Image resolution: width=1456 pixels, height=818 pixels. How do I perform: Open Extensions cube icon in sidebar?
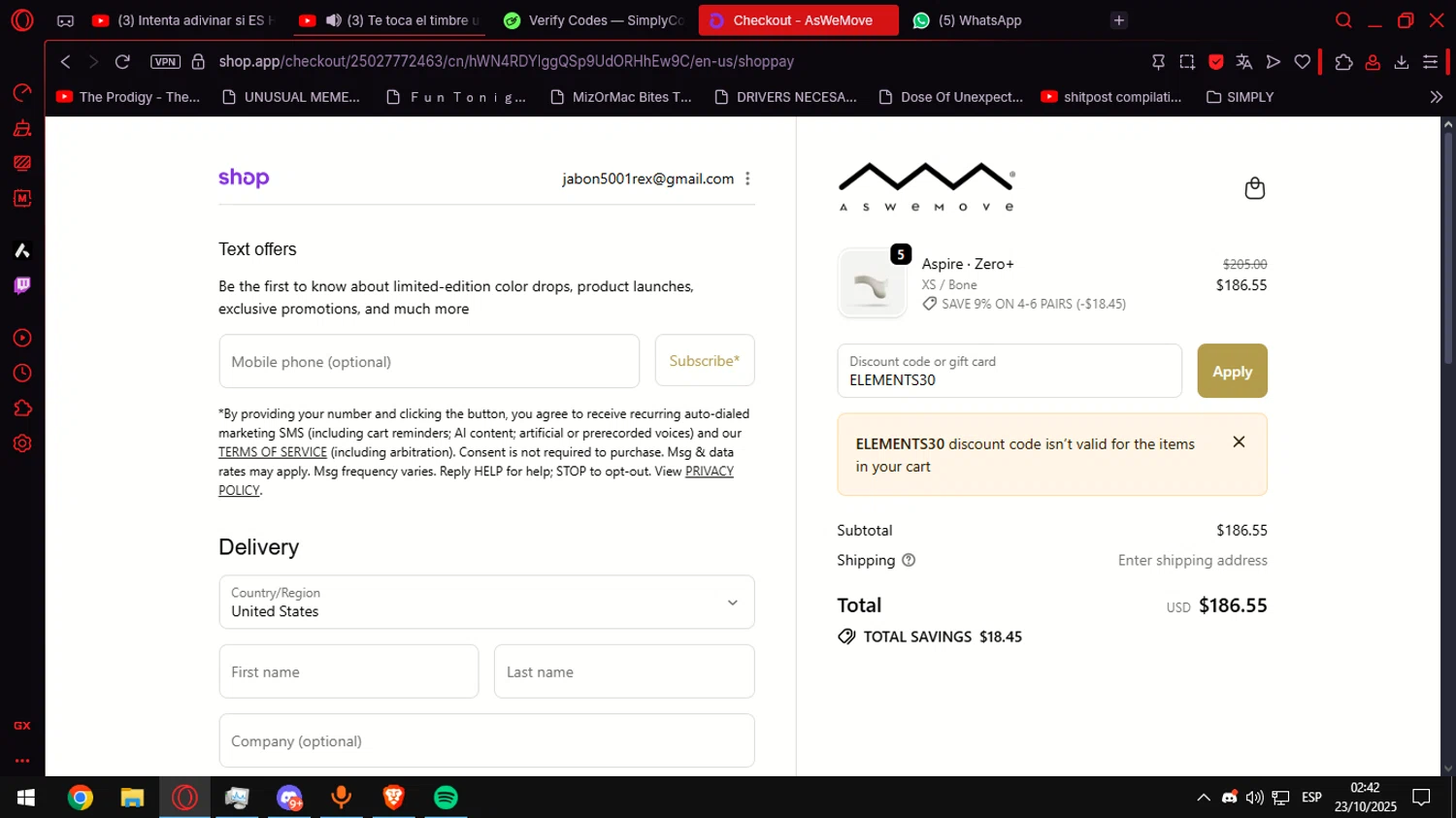click(x=21, y=409)
